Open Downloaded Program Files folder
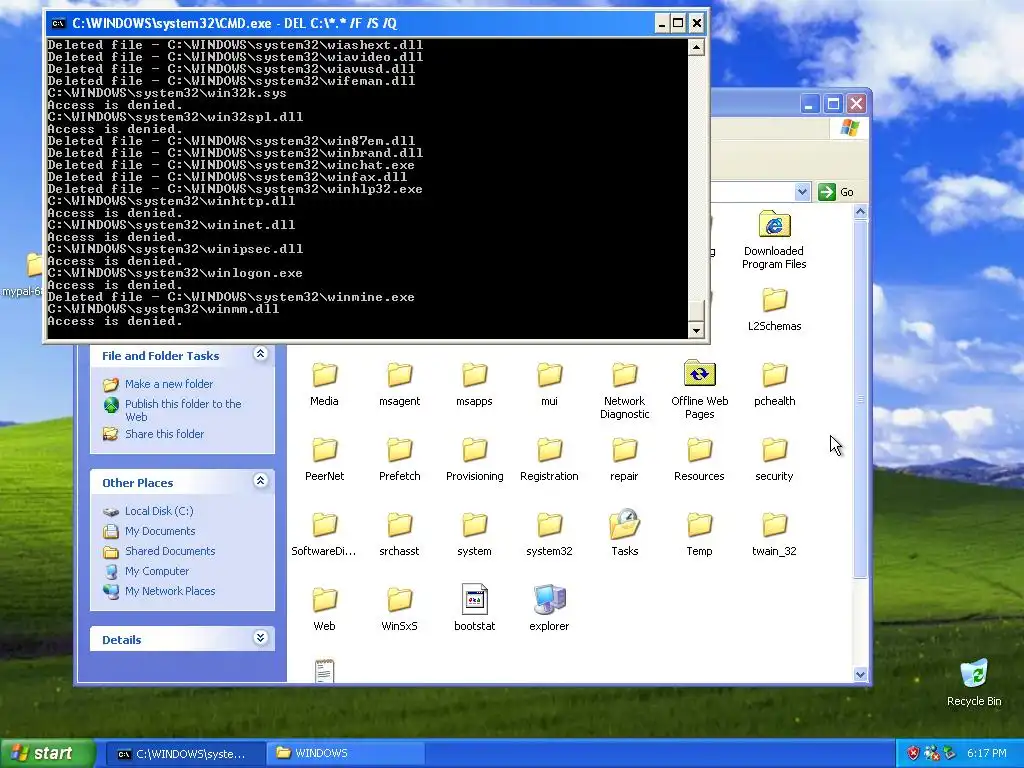 775,240
